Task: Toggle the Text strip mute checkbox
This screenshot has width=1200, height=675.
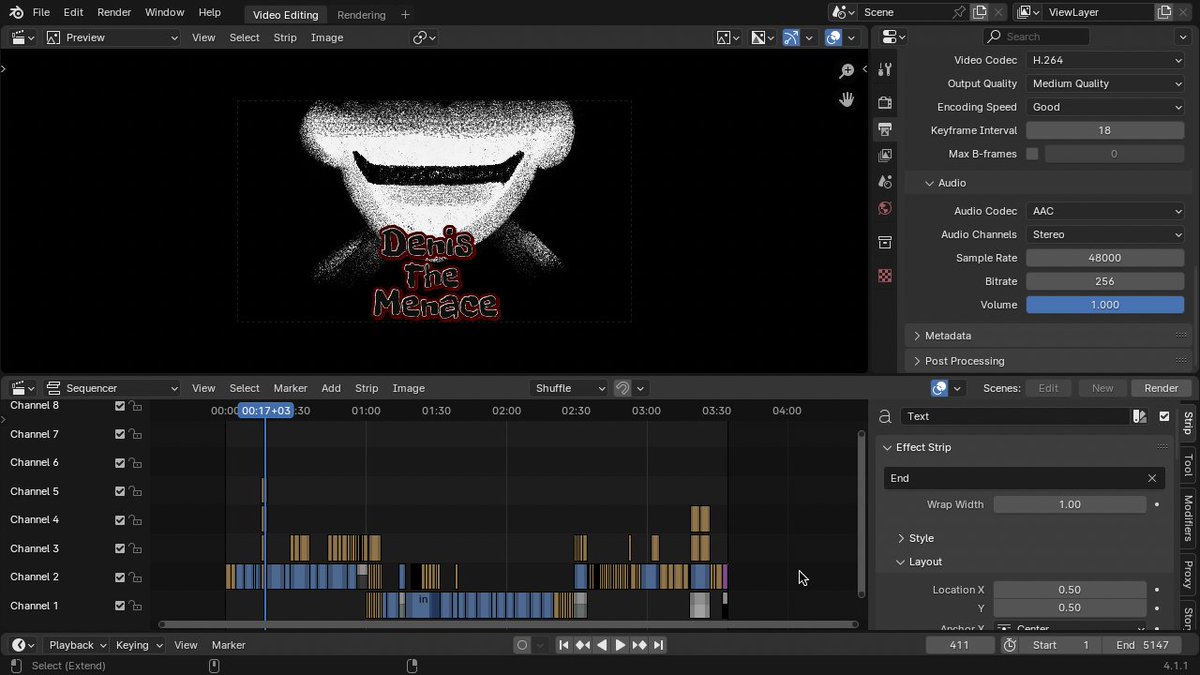Action: coord(1164,416)
